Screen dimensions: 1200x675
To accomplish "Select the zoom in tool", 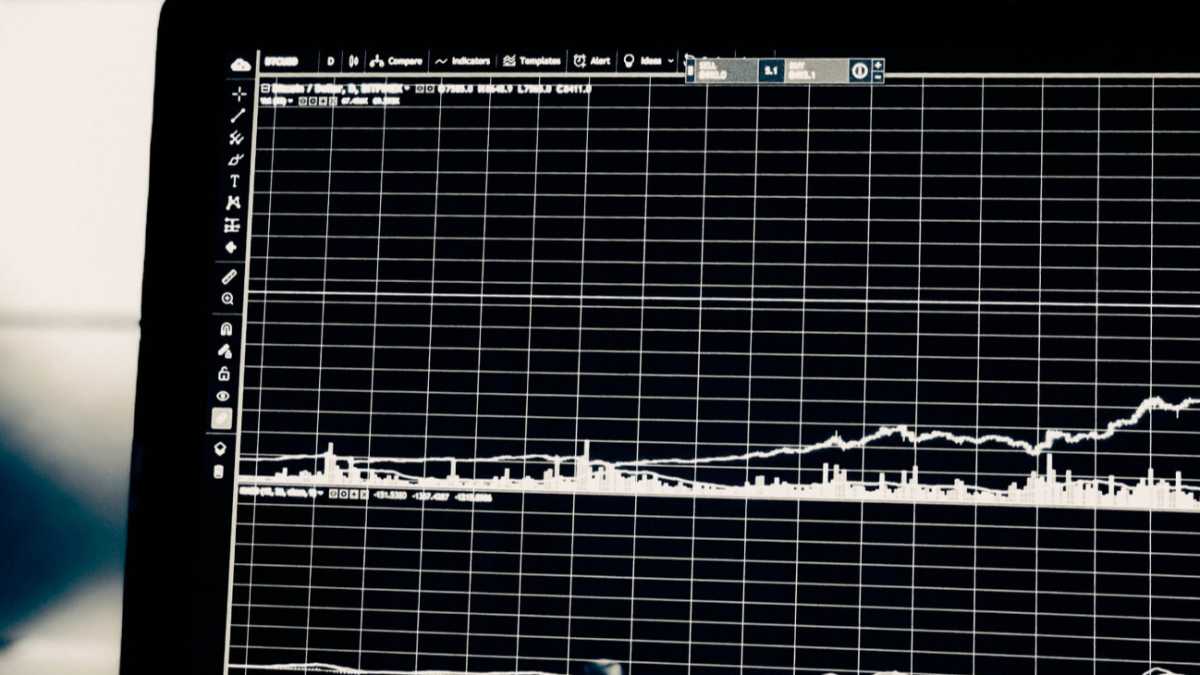I will pyautogui.click(x=228, y=299).
